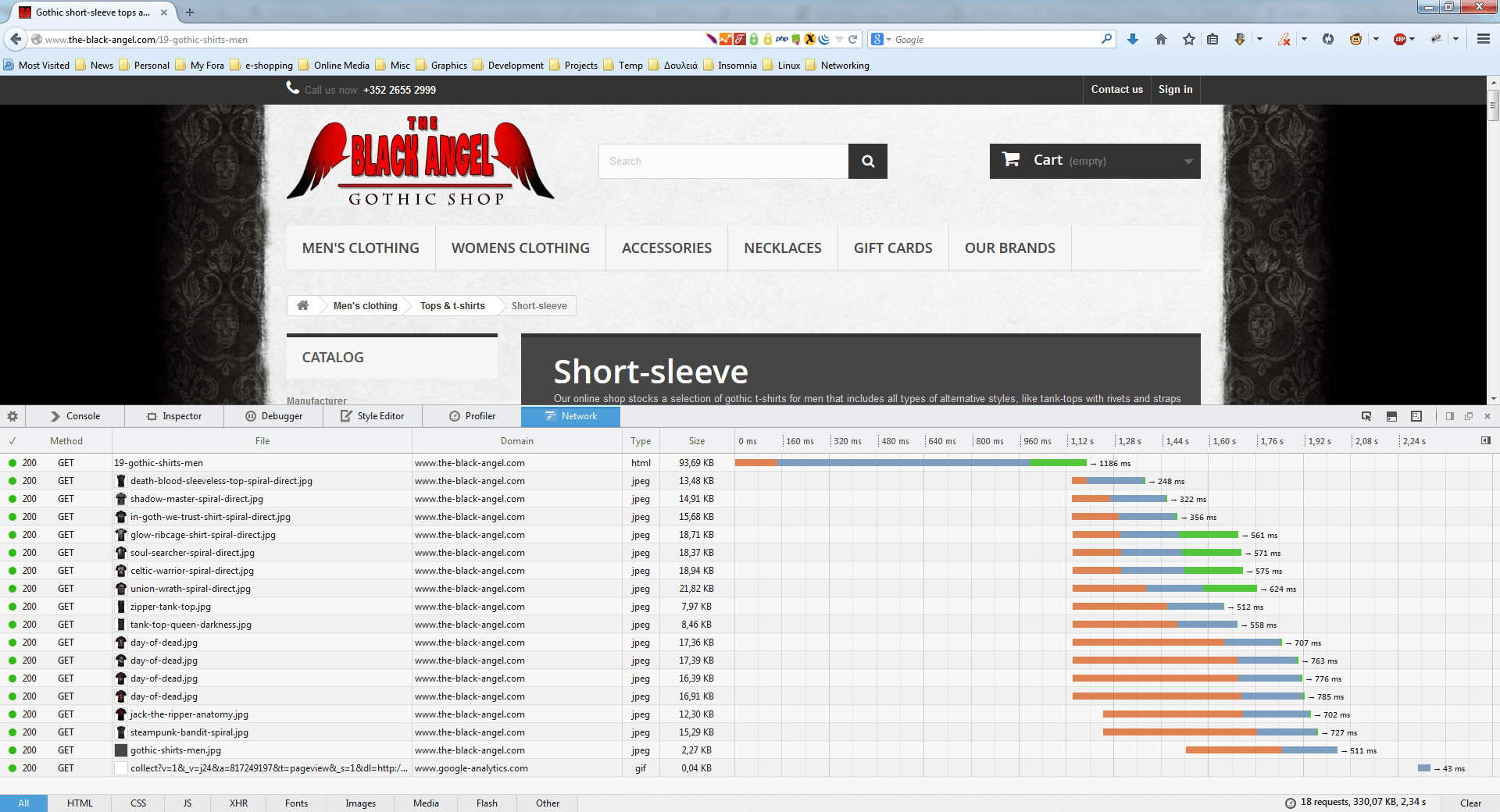Filter requests by Fonts

click(296, 803)
